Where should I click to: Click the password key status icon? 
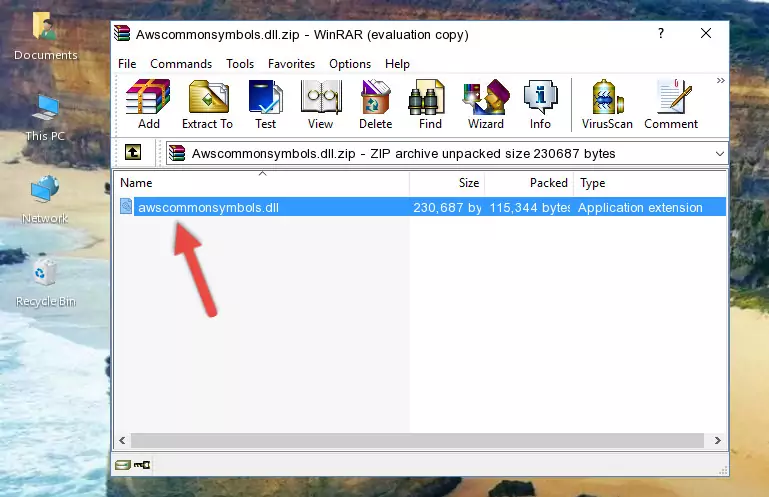142,465
